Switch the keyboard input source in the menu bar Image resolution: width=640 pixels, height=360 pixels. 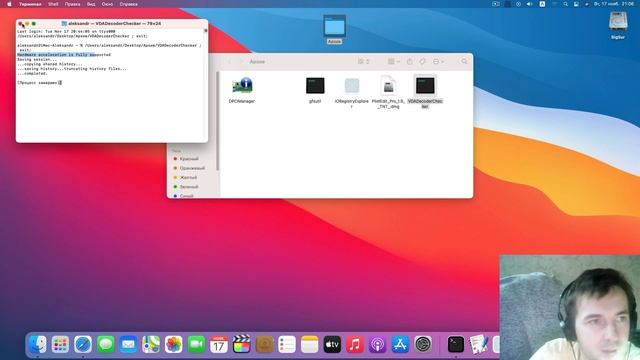click(542, 4)
